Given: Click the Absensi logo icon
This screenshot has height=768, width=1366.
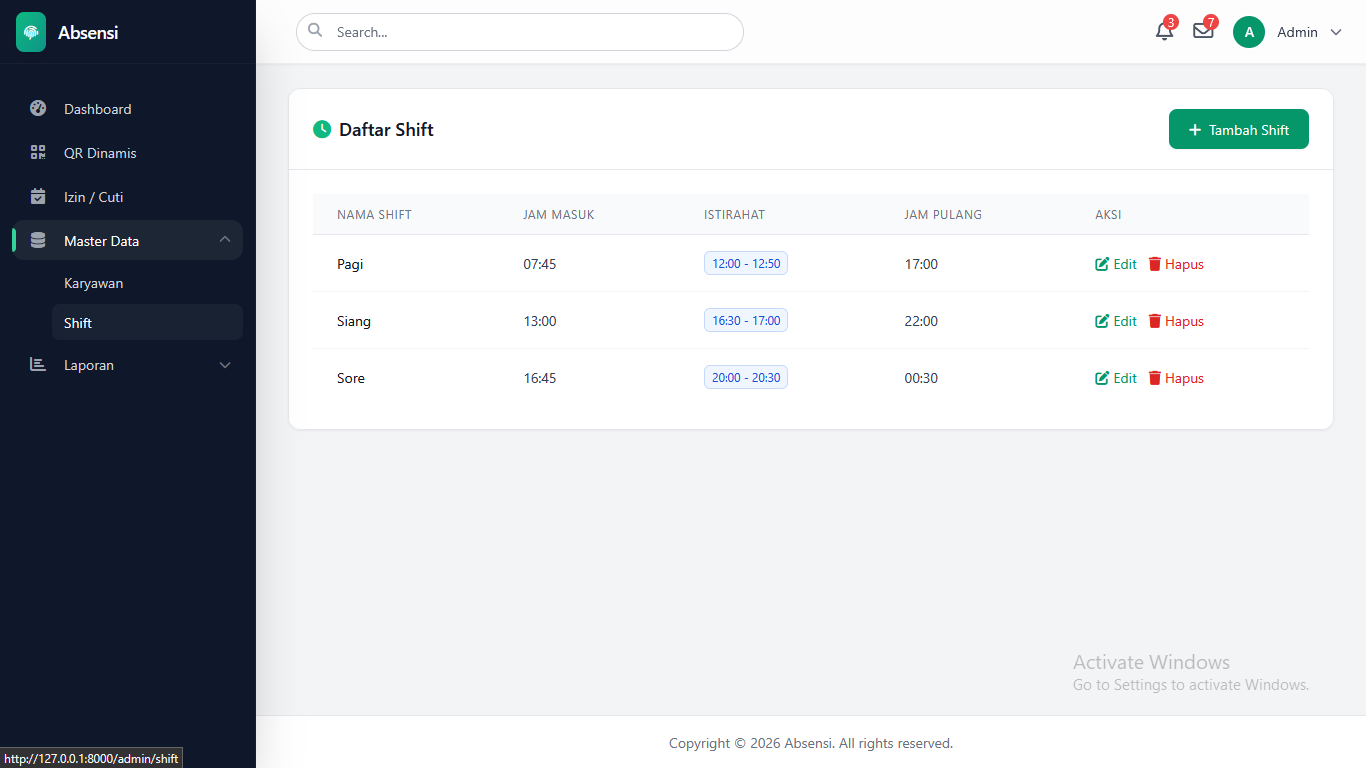Looking at the screenshot, I should (x=31, y=32).
